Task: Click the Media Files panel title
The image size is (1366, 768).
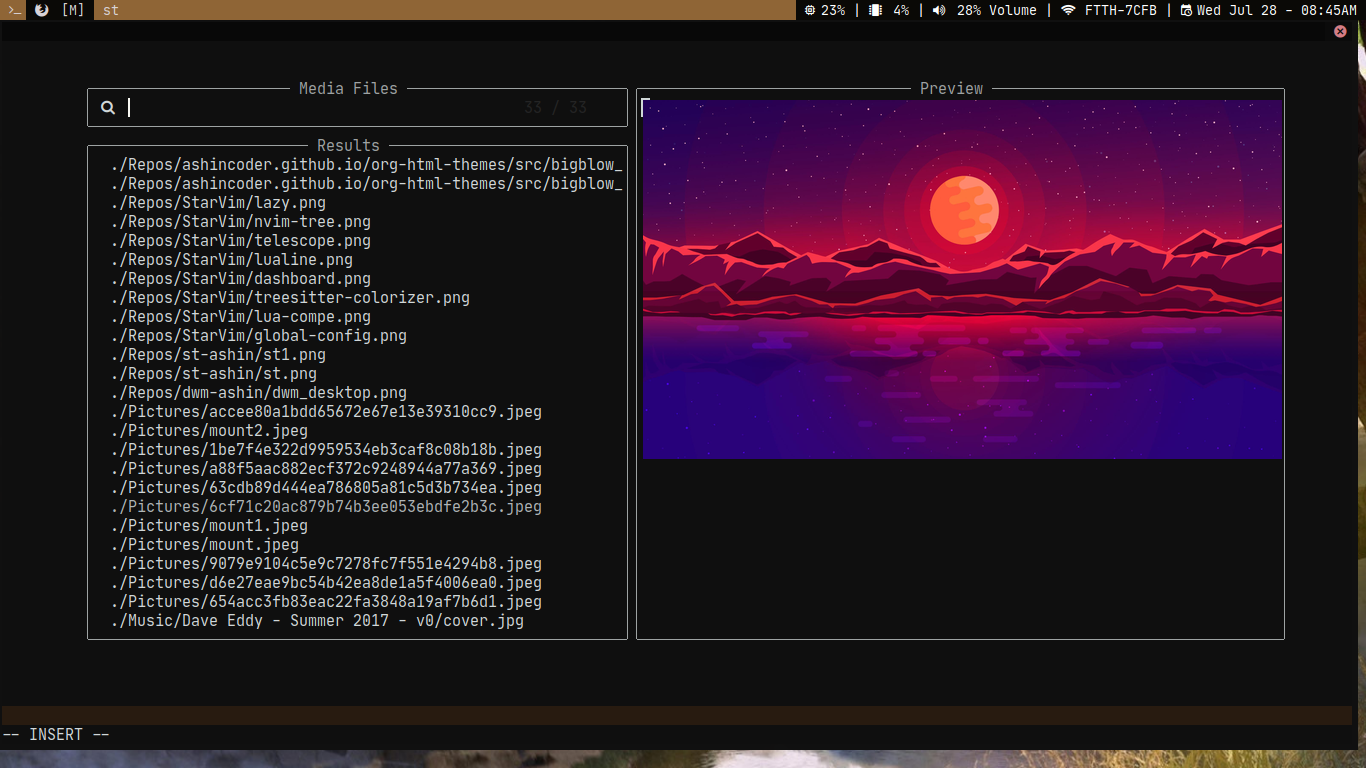Action: [x=348, y=88]
